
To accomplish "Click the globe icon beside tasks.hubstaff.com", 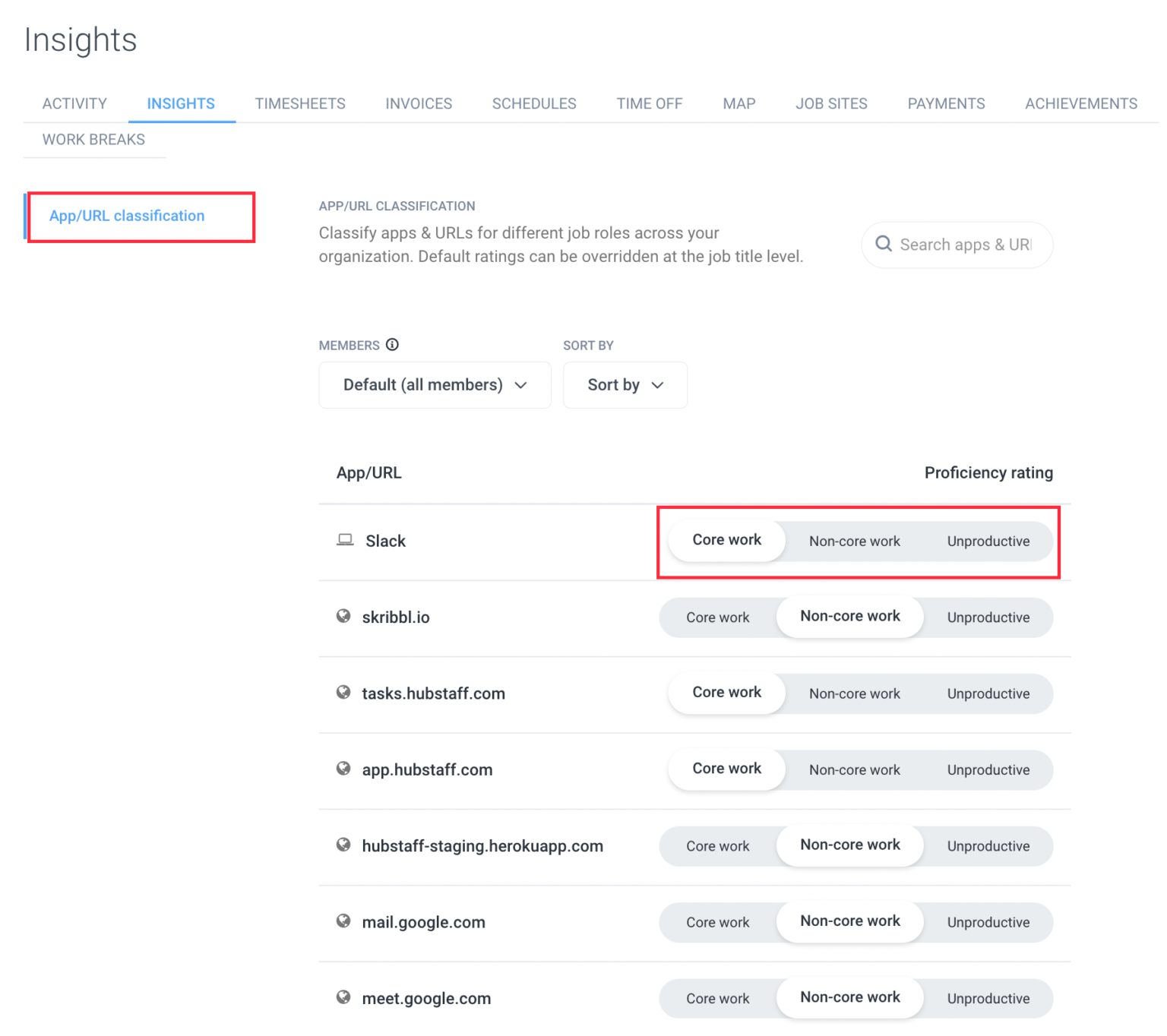I will (x=343, y=692).
